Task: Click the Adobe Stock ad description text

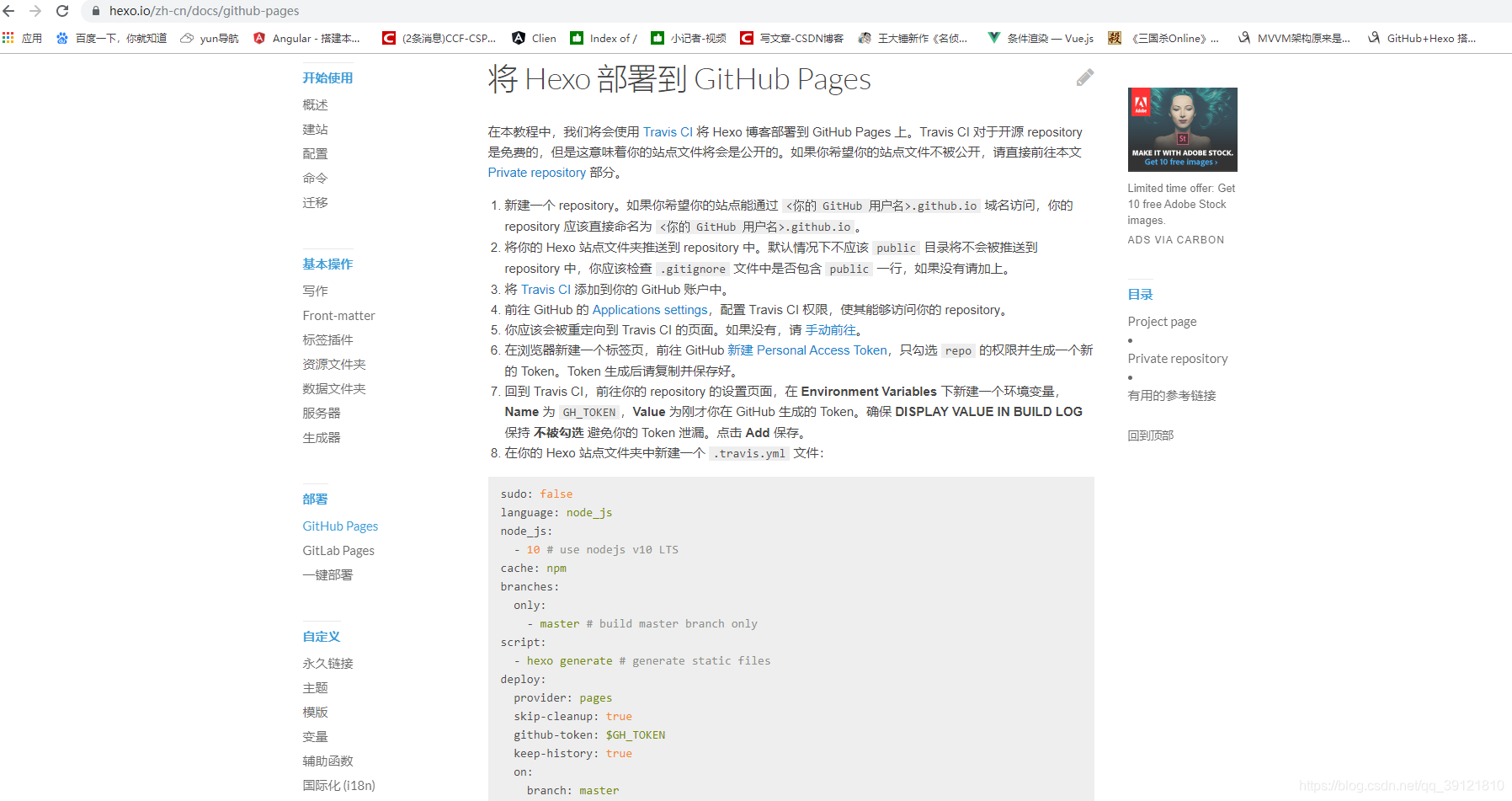Action: 1182,204
